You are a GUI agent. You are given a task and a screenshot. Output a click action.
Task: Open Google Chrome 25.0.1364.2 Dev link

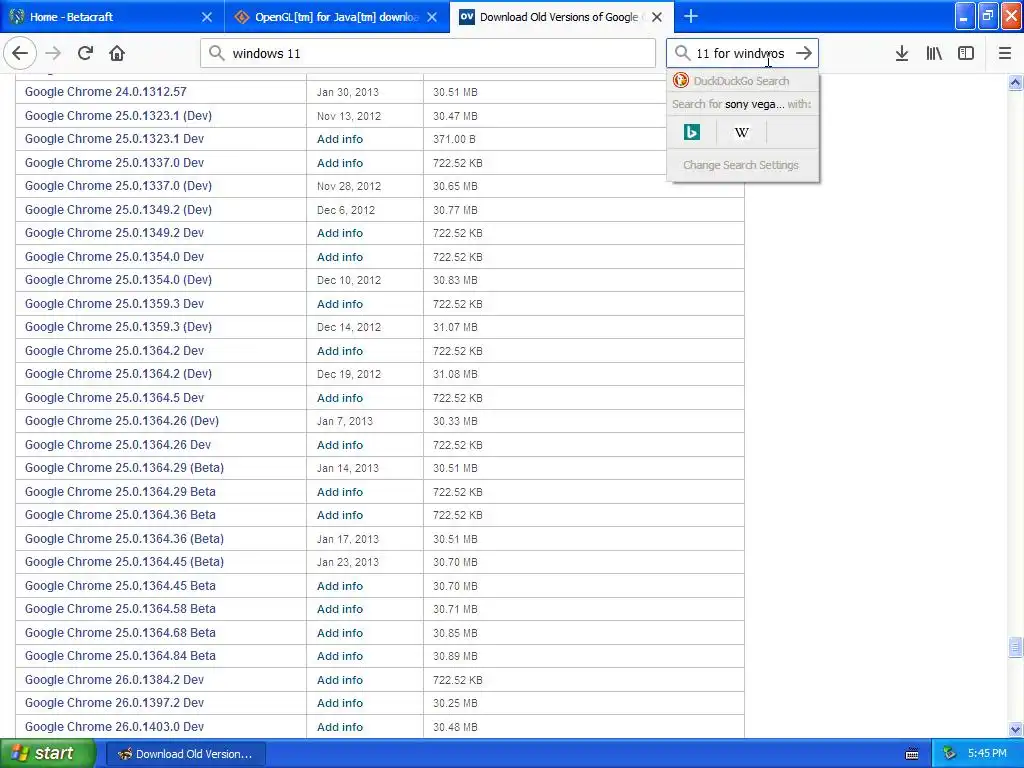click(x=114, y=351)
